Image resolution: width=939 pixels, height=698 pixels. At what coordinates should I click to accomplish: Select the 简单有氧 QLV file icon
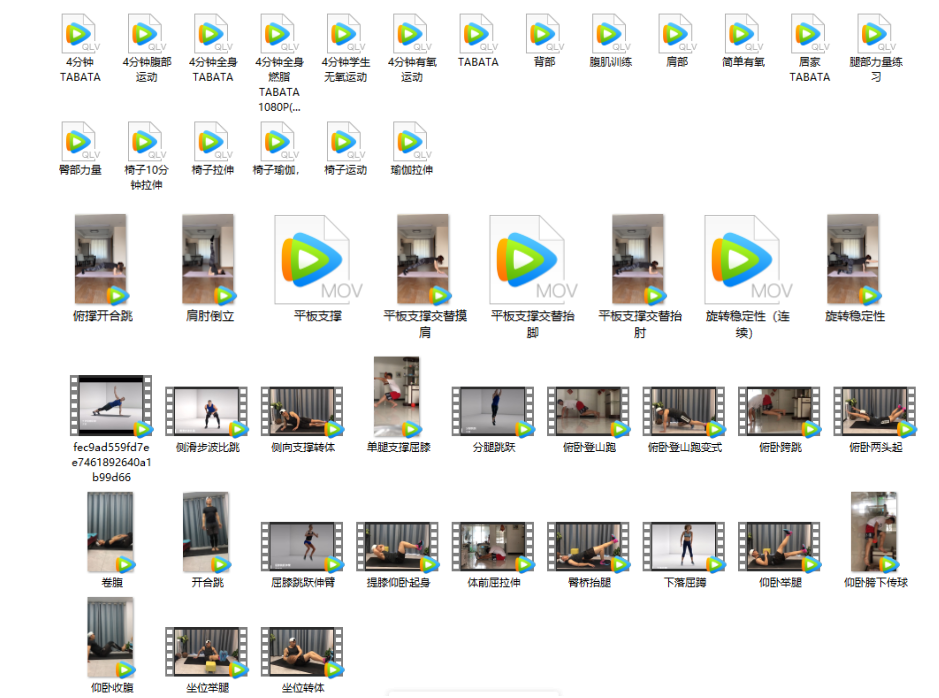pyautogui.click(x=743, y=34)
